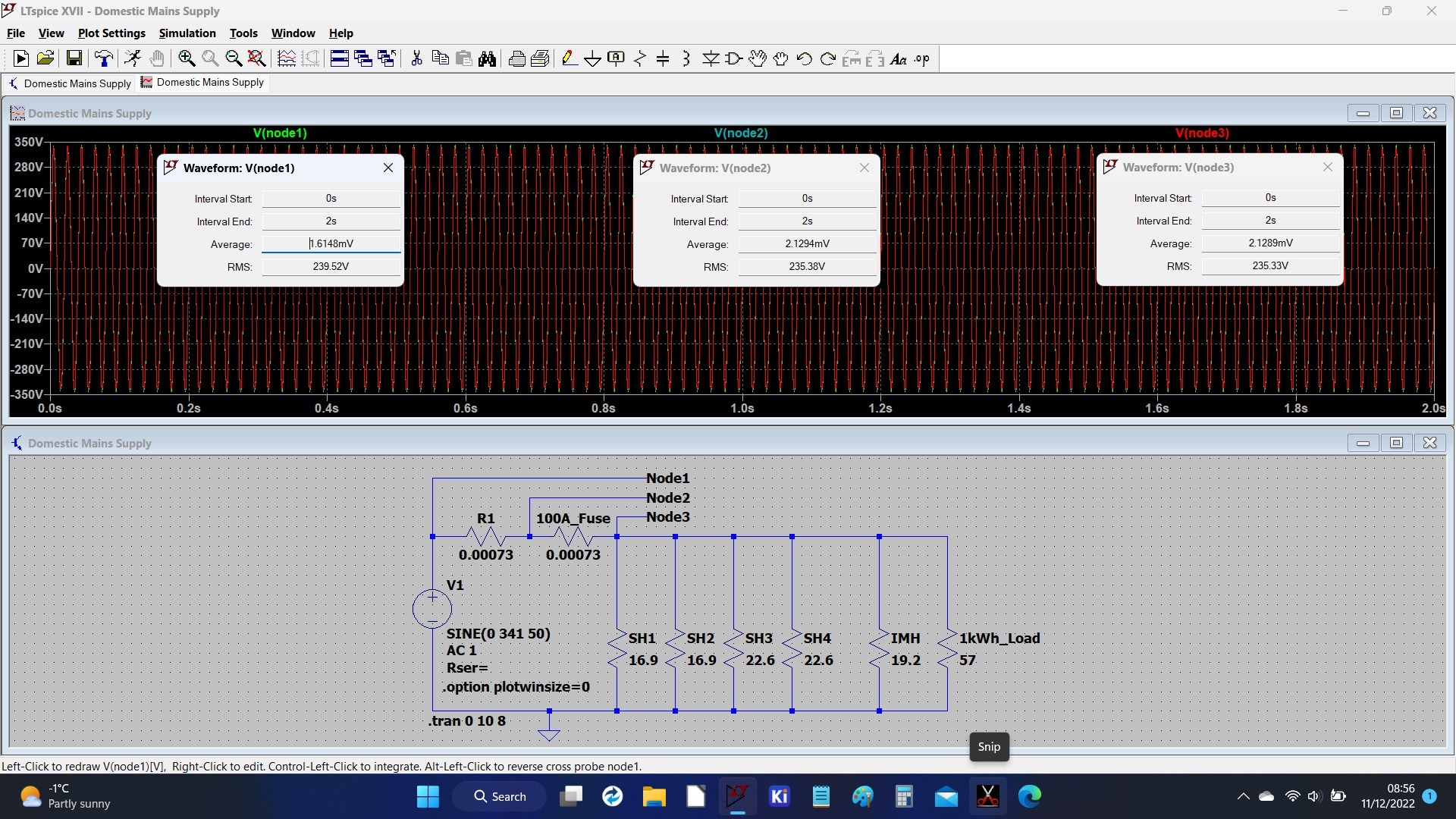Click the Redo arrow icon
This screenshot has width=1456, height=819.
(x=828, y=58)
